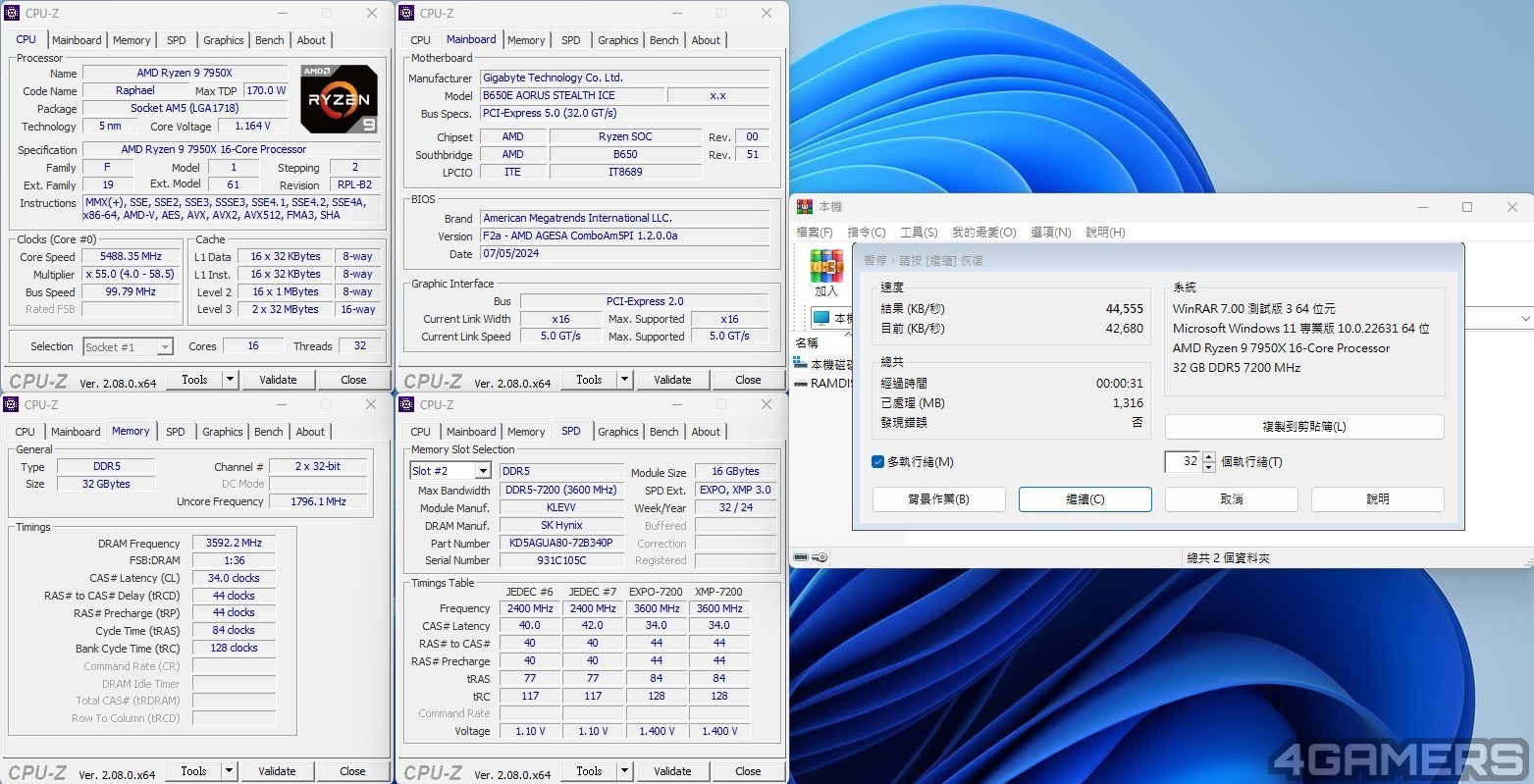Switch to Bench tab in the SPD window

pyautogui.click(x=664, y=432)
